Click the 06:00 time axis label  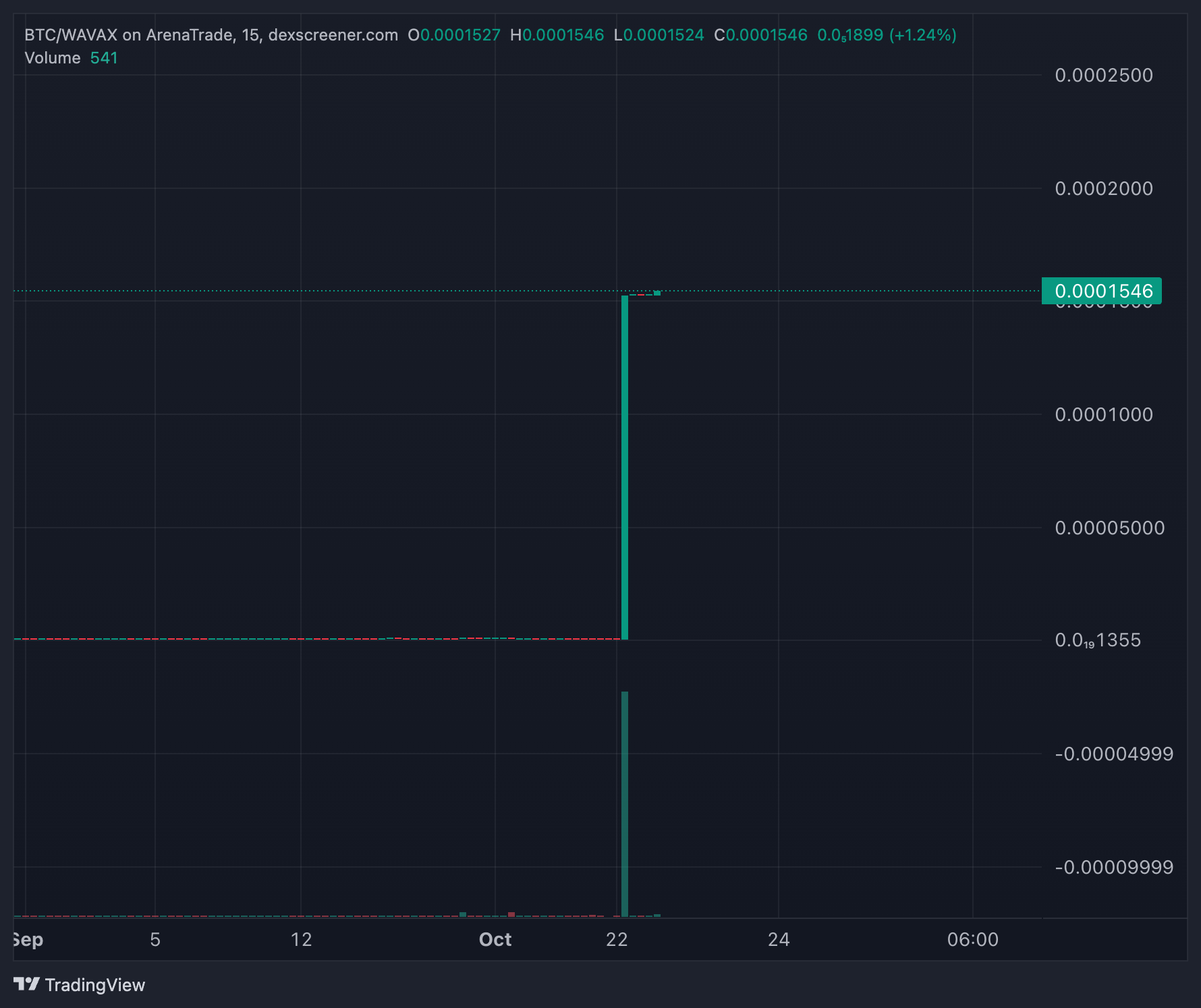pyautogui.click(x=972, y=939)
